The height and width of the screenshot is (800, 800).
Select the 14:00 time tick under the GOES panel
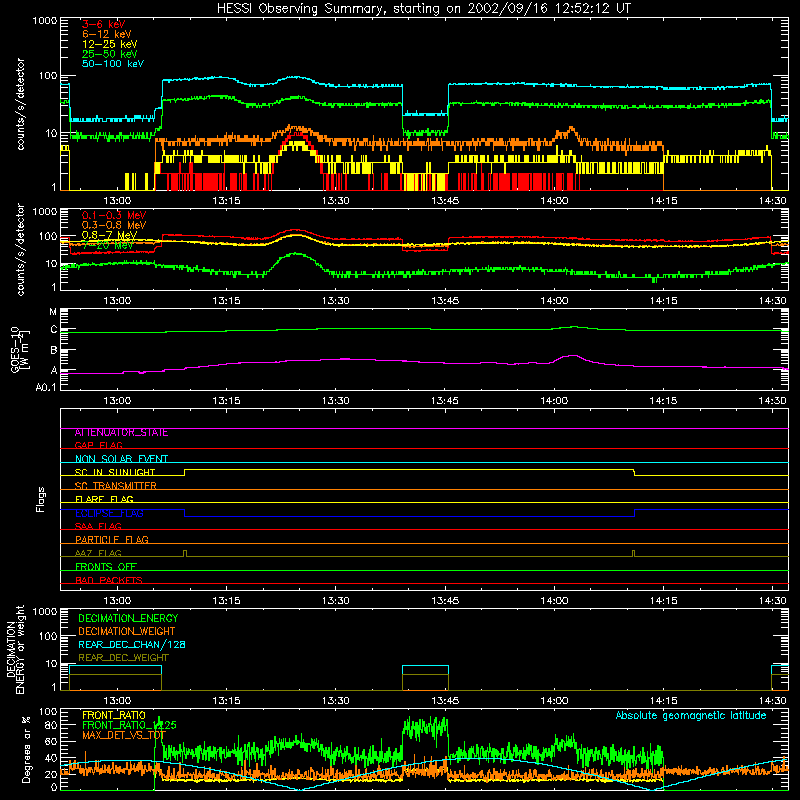(554, 401)
